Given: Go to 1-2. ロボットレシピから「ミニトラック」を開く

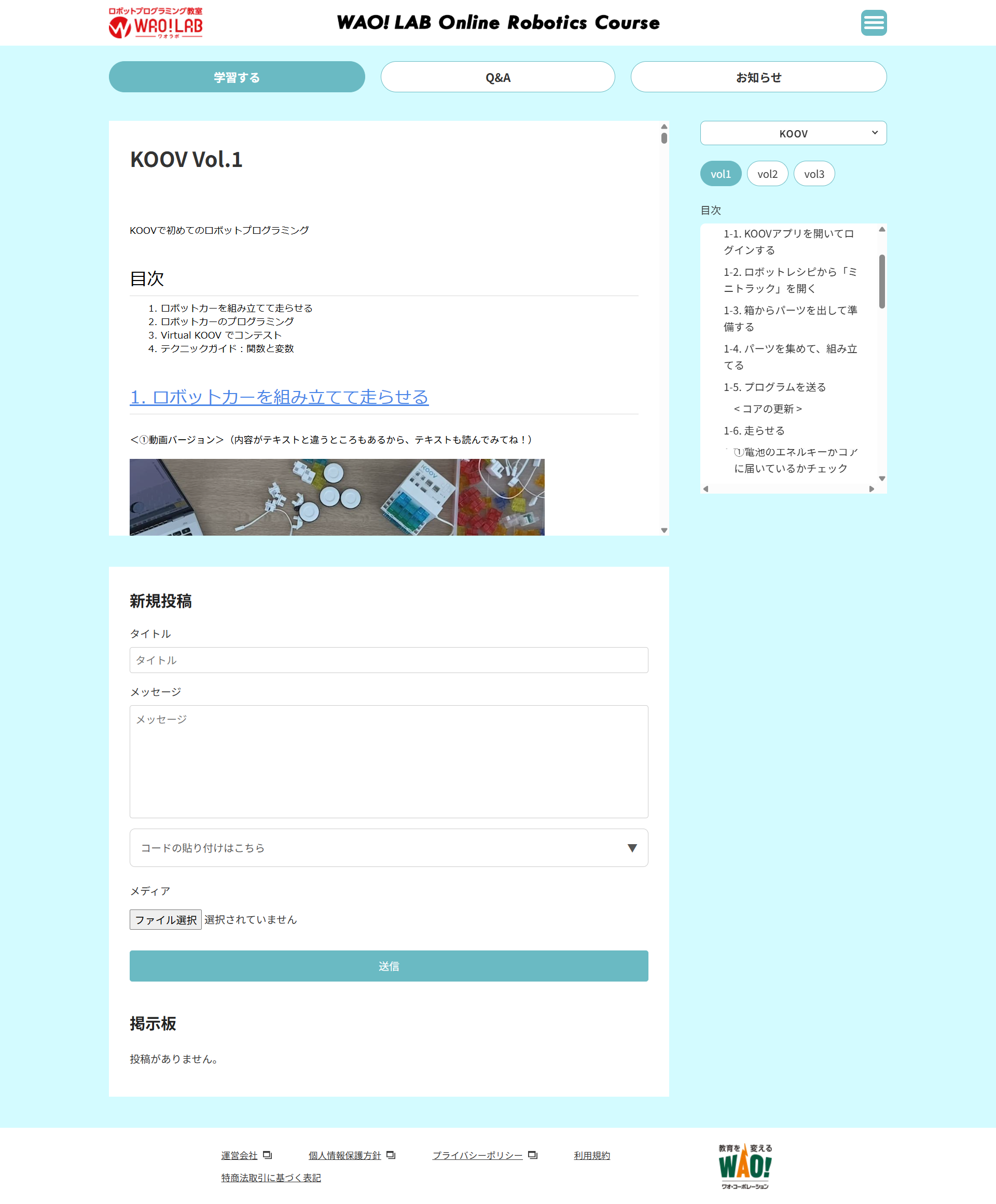Looking at the screenshot, I should (790, 280).
